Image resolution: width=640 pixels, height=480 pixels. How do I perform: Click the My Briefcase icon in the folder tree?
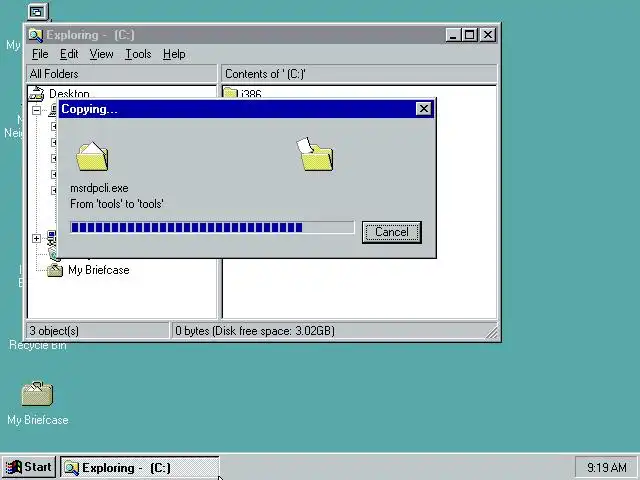point(55,270)
